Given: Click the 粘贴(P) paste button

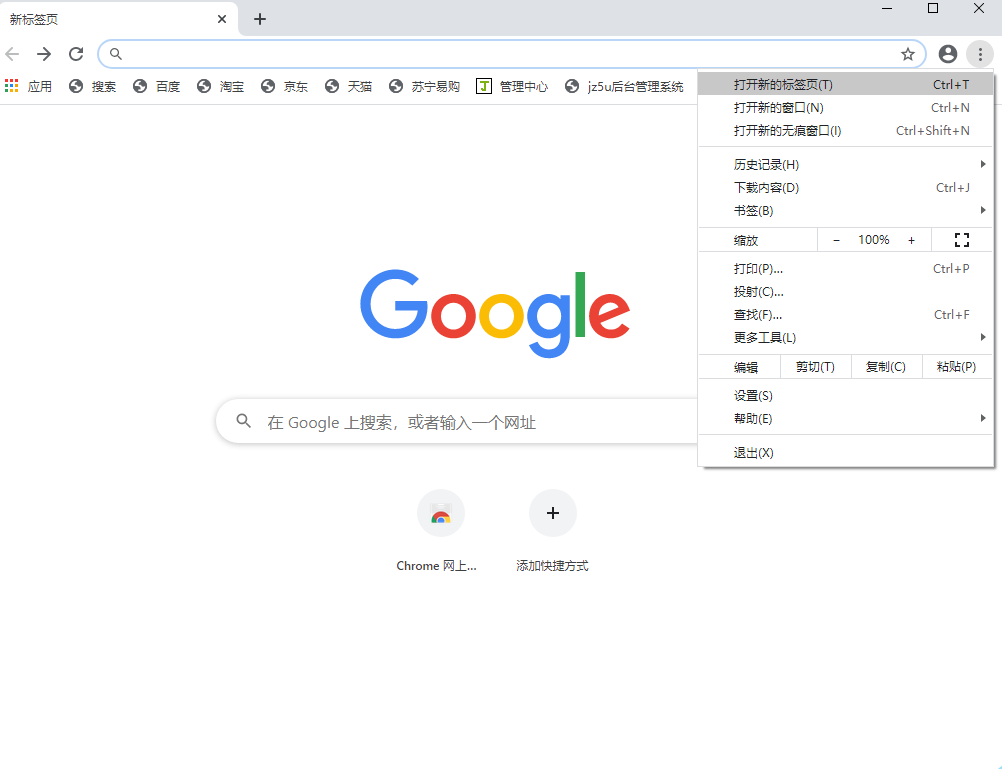Looking at the screenshot, I should pyautogui.click(x=957, y=367).
